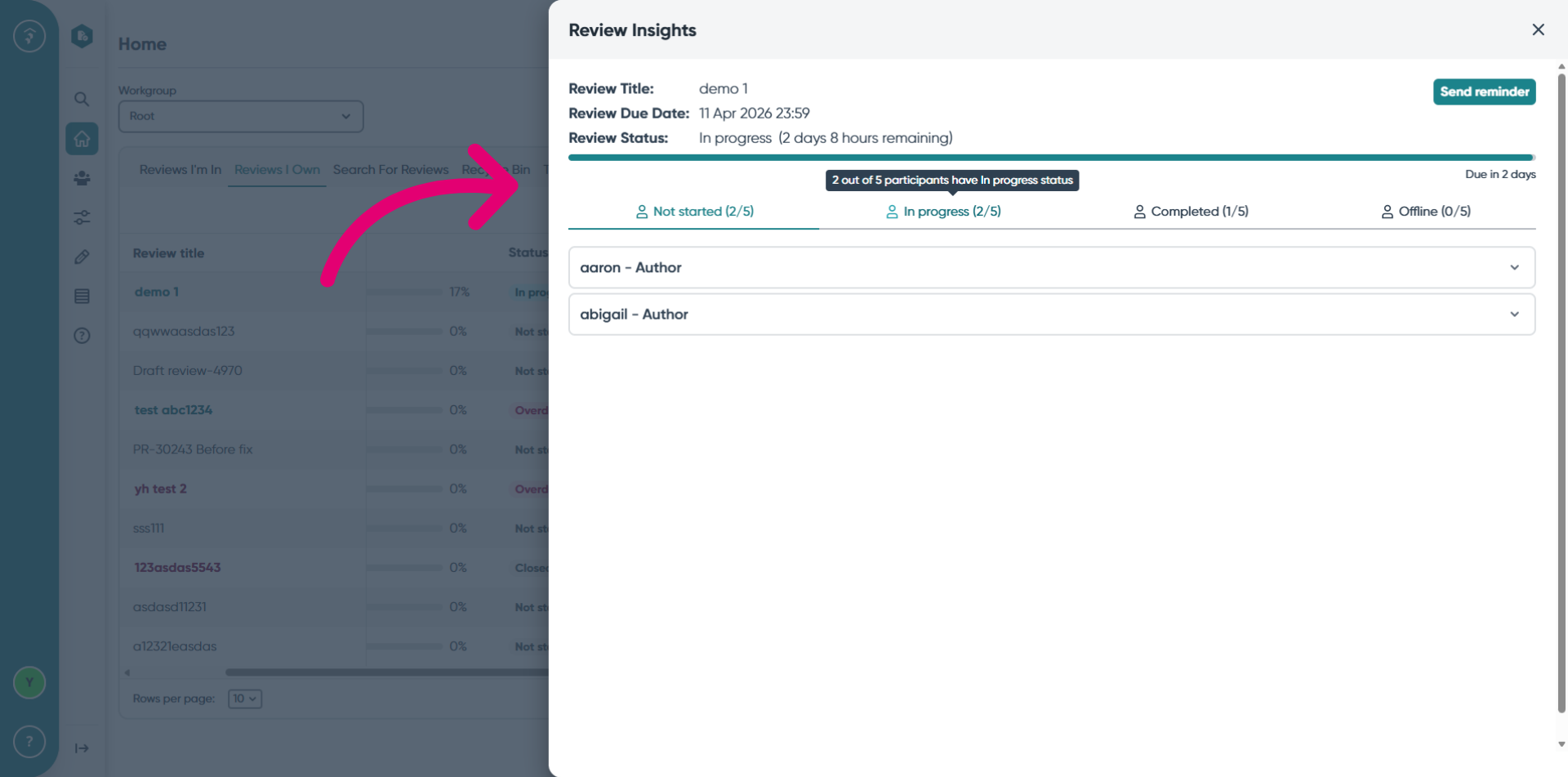Switch to the Completed (1/5) tab
Viewport: 1568px width, 777px height.
click(1192, 212)
